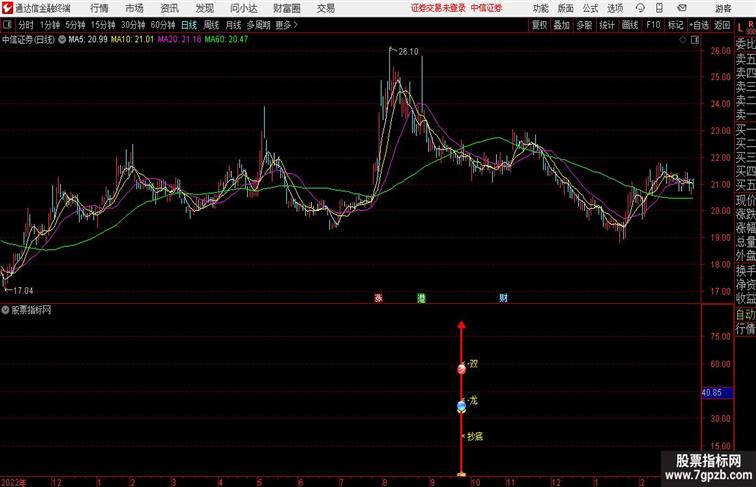Switch to the 5分钟 period tab

(75, 25)
